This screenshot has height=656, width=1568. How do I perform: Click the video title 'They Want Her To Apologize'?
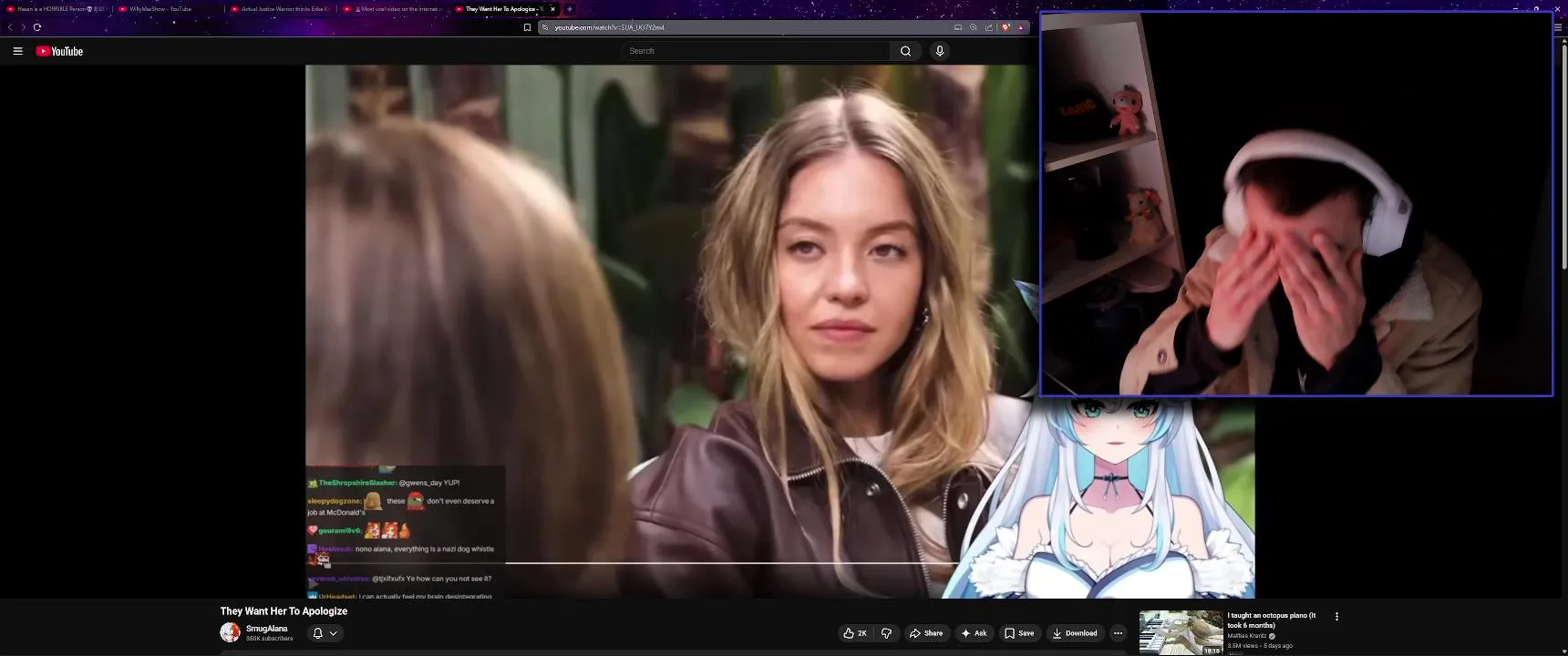point(284,611)
